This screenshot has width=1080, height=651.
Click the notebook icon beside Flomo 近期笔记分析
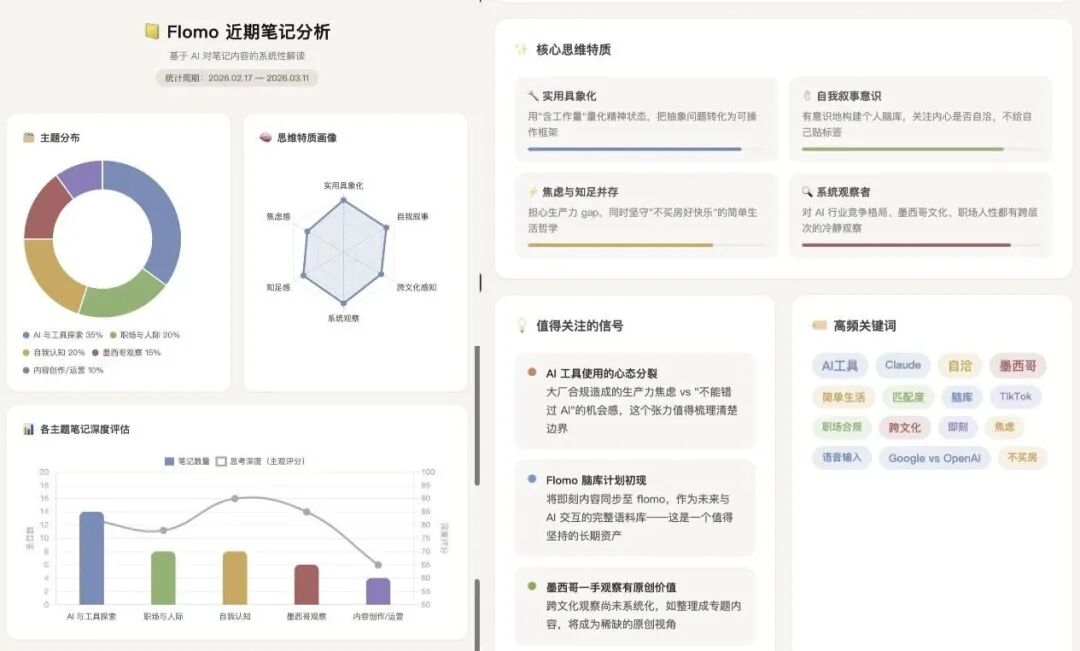pyautogui.click(x=152, y=31)
